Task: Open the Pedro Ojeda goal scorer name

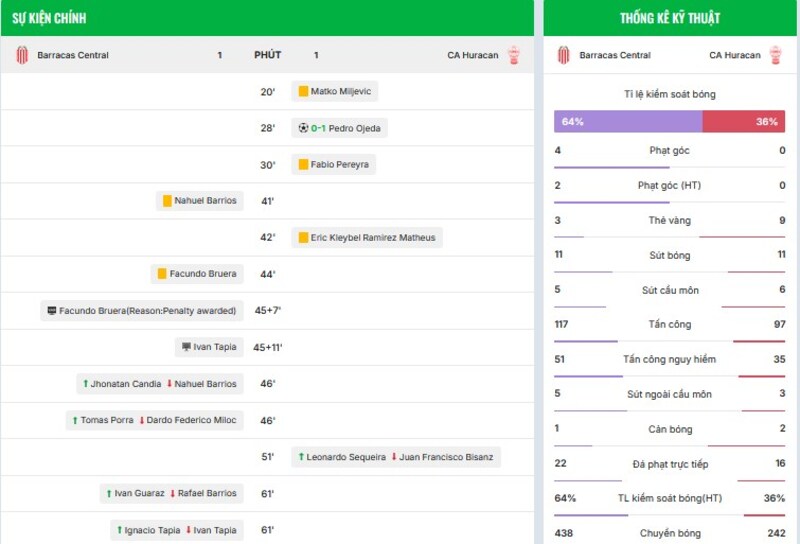Action: [354, 128]
